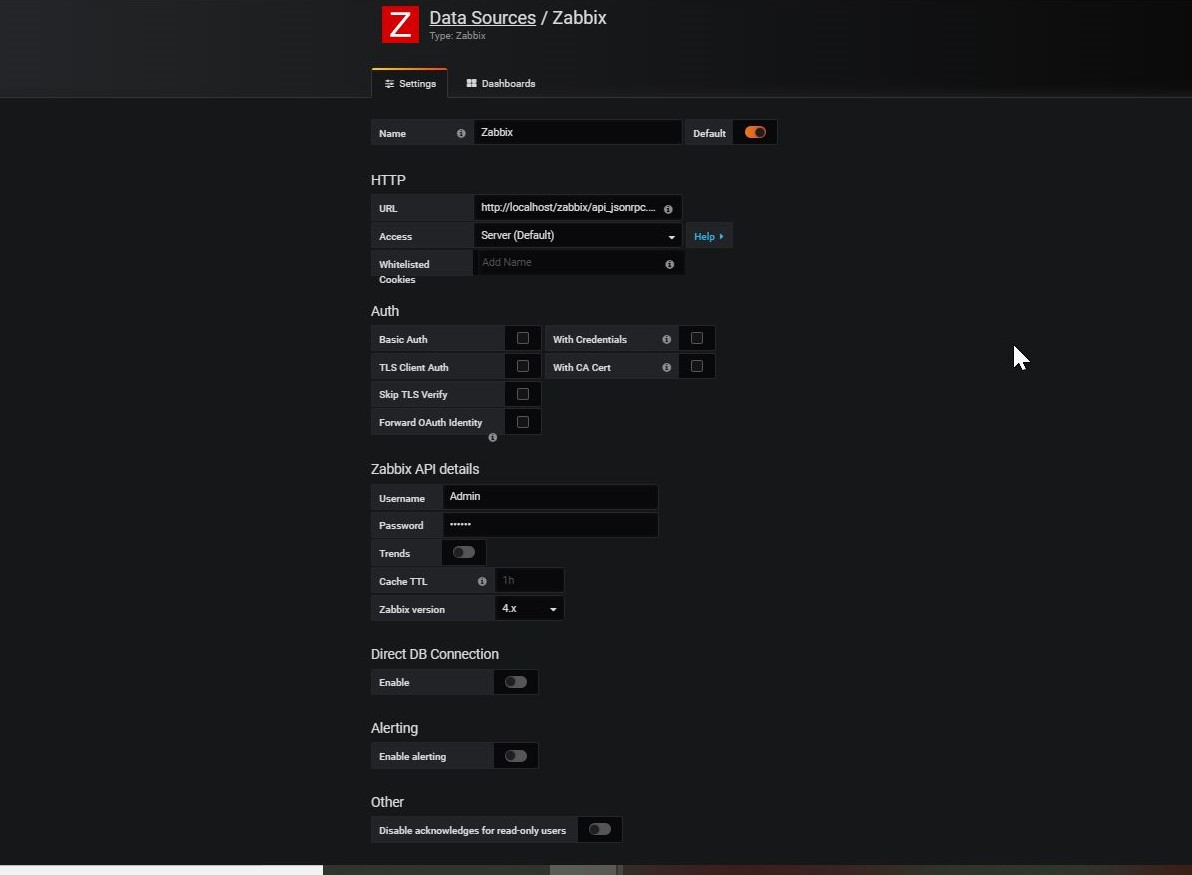Expand the Help section beside Access
The image size is (1192, 875).
[709, 236]
